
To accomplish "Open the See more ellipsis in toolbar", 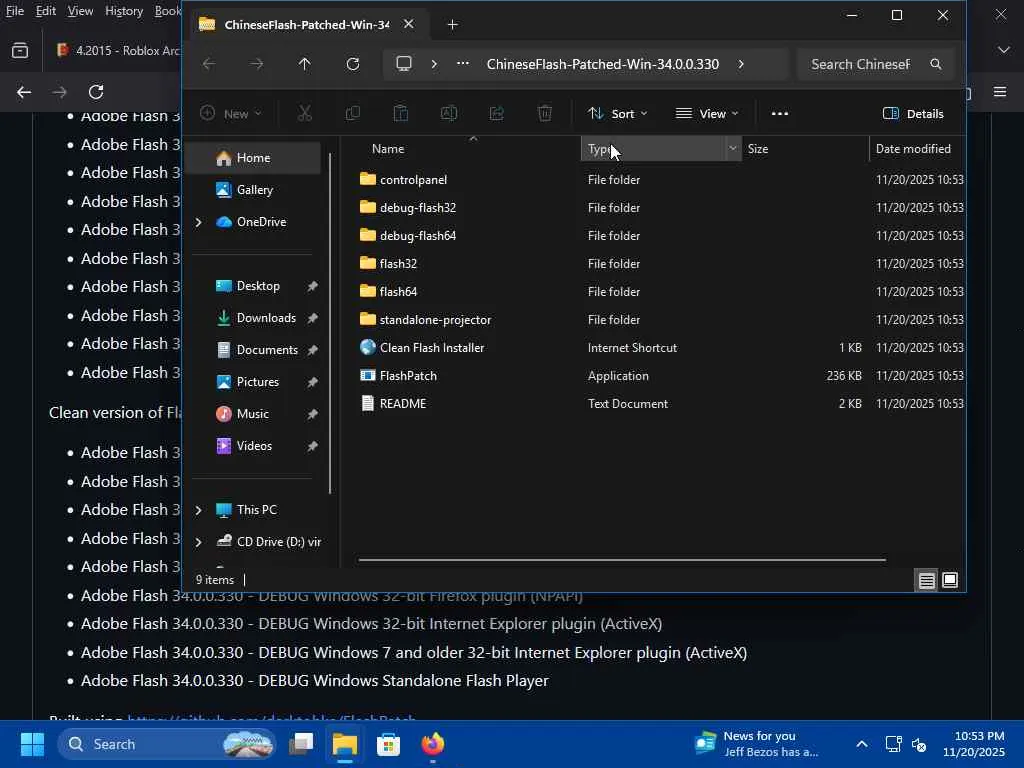I will point(780,114).
